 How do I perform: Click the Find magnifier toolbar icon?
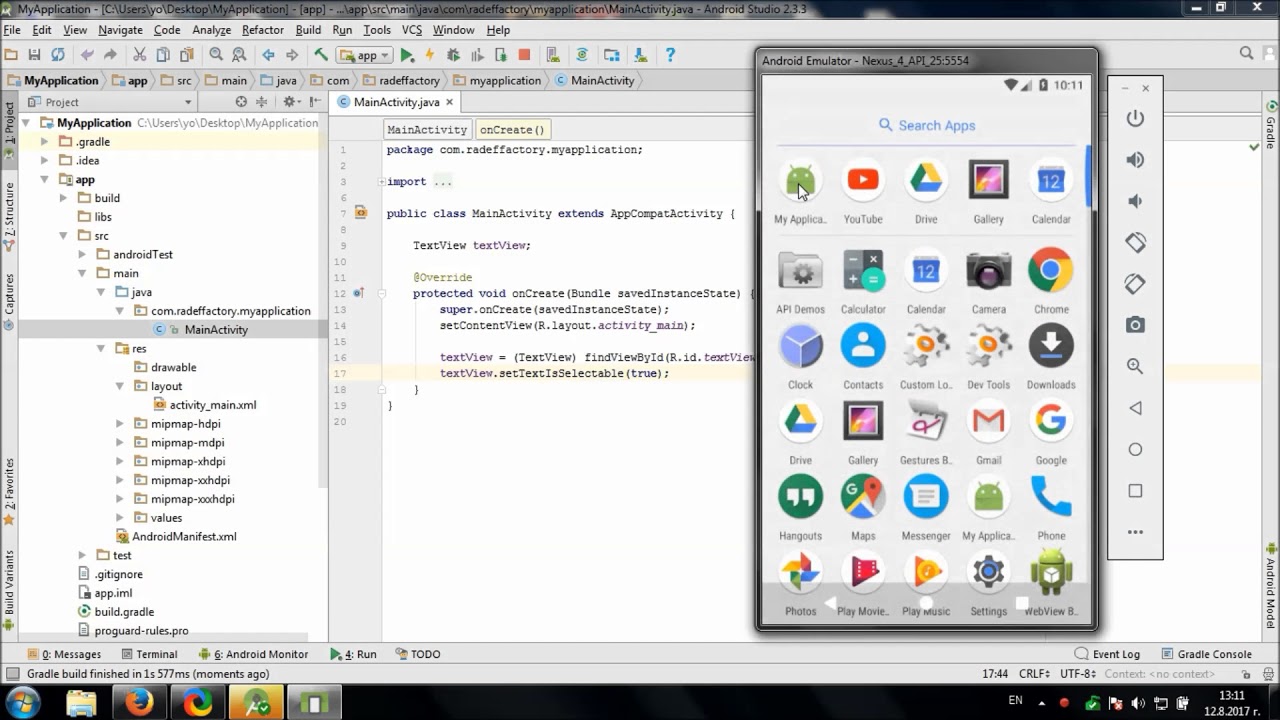[216, 55]
